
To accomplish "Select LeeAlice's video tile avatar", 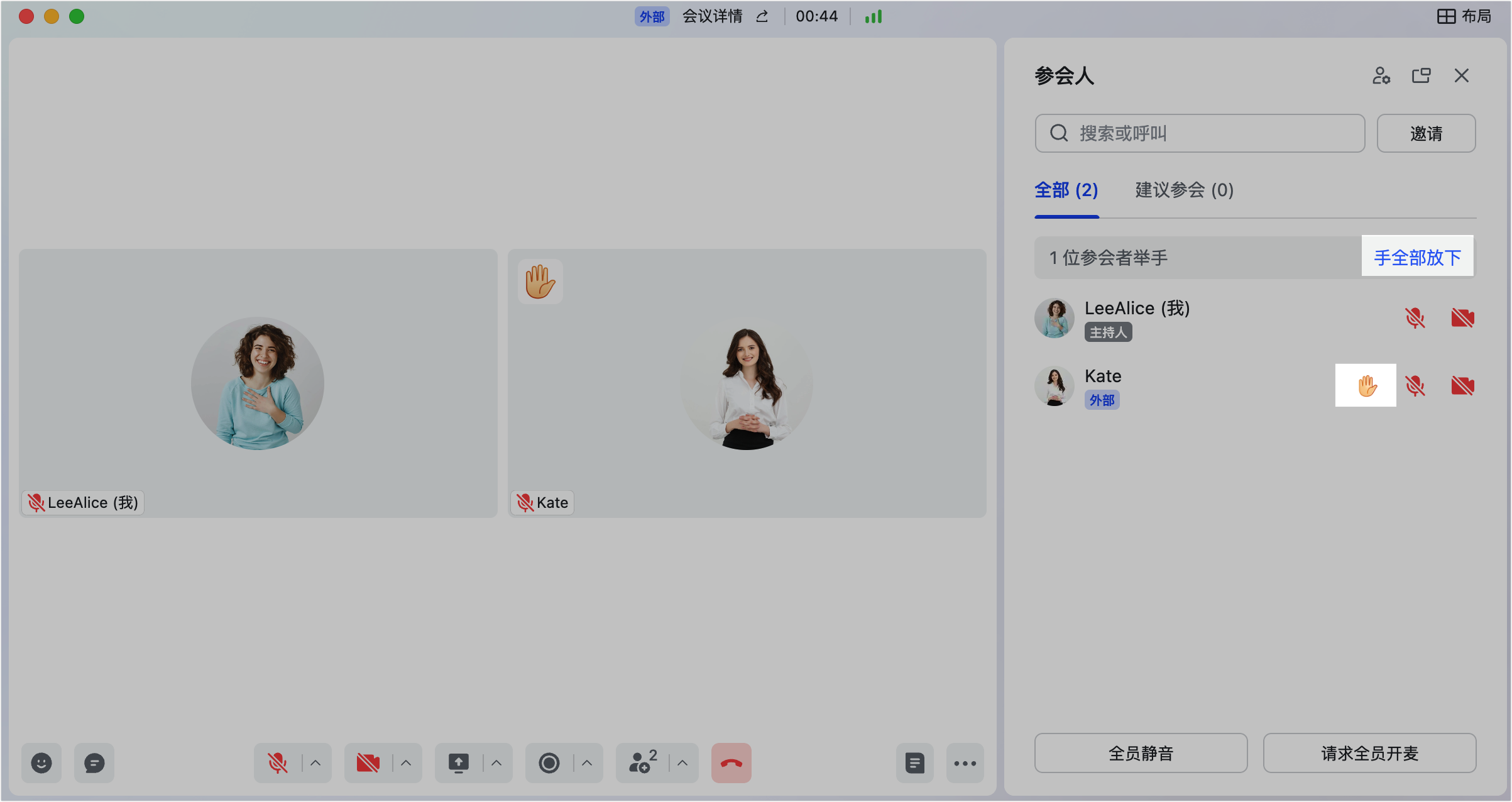I will coord(258,383).
